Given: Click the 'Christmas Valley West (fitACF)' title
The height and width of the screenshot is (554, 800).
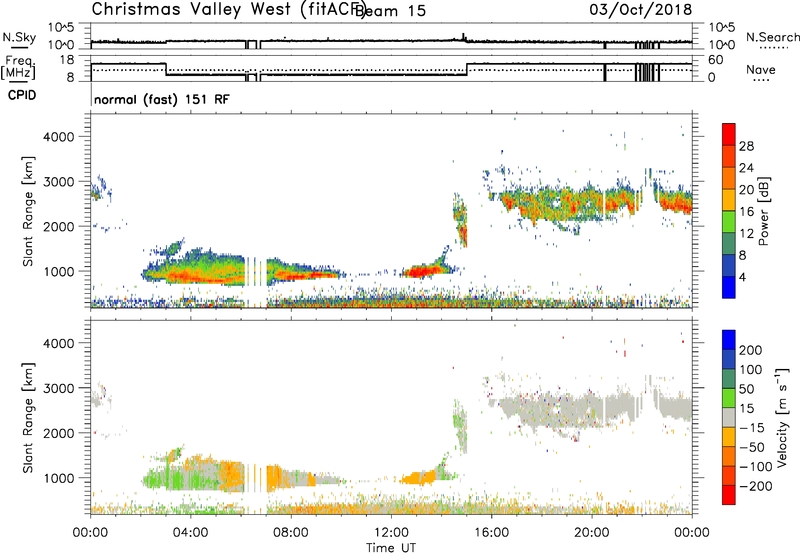Looking at the screenshot, I should [x=228, y=10].
